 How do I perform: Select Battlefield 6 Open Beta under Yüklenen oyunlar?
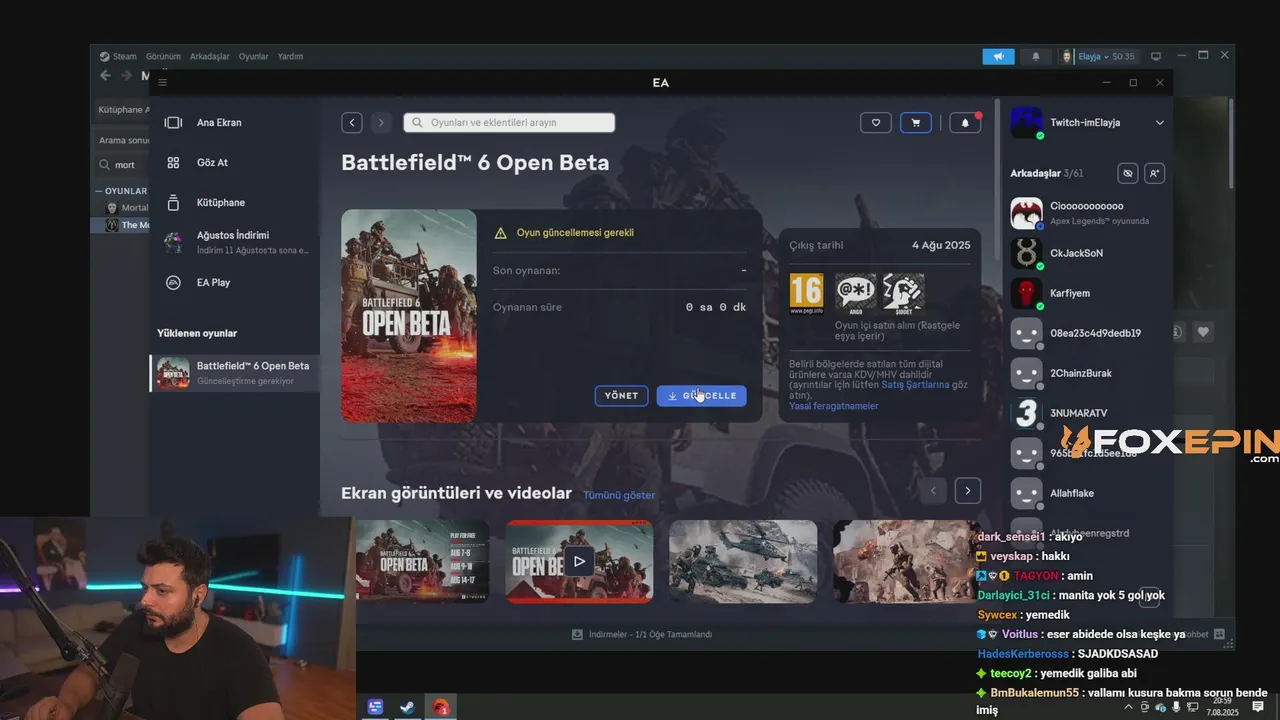235,373
